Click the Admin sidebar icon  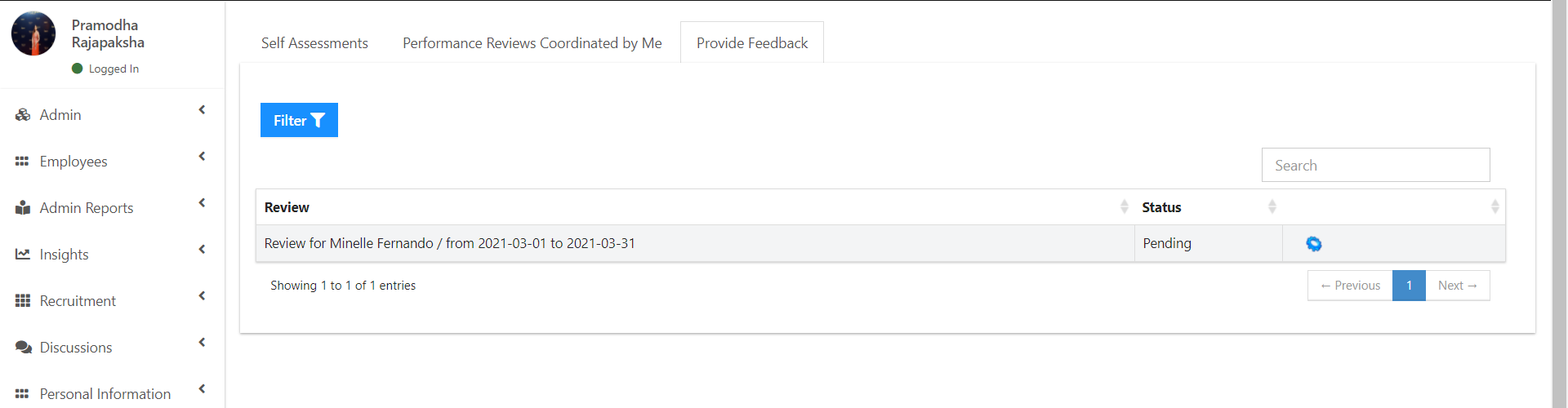click(23, 115)
